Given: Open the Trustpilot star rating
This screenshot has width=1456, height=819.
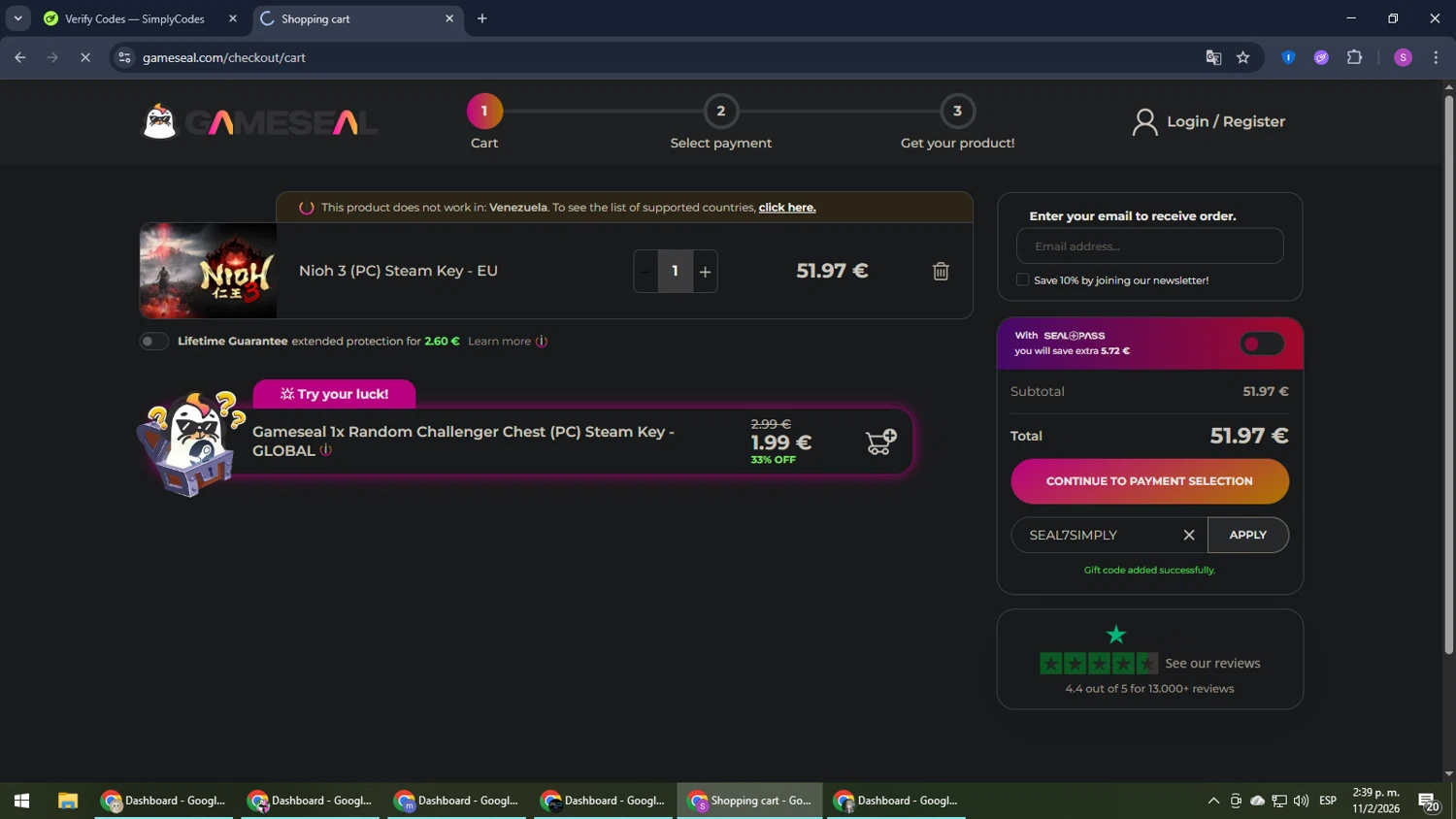Looking at the screenshot, I should pyautogui.click(x=1099, y=664).
